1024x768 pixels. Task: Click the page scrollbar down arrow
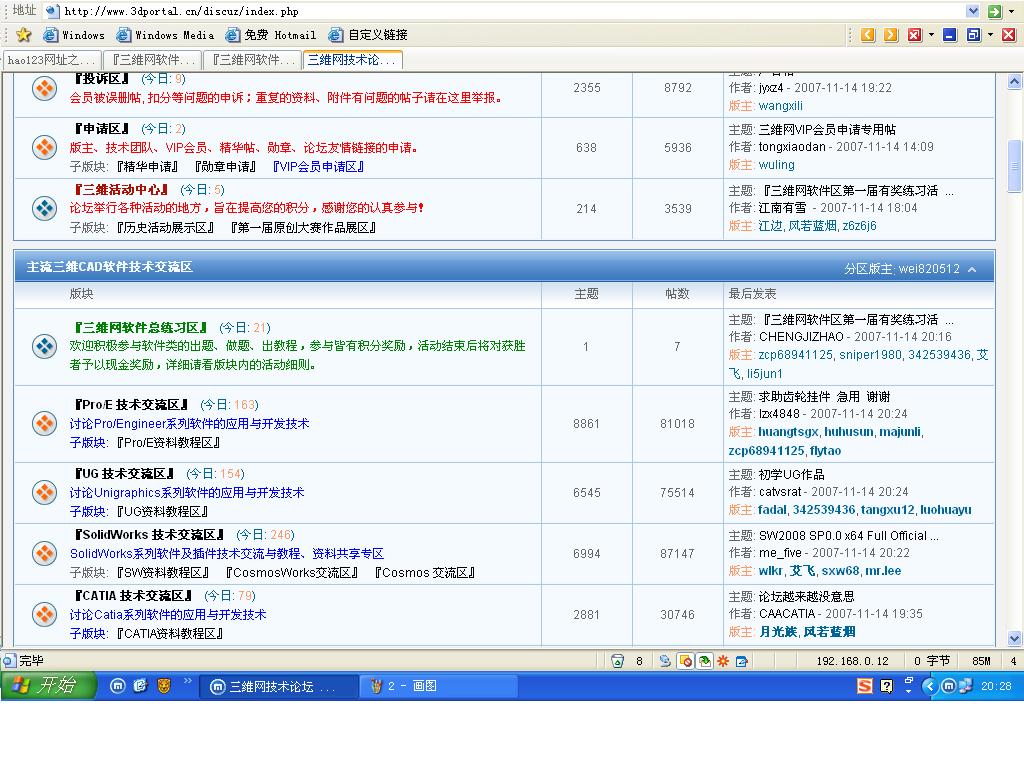pyautogui.click(x=1014, y=638)
